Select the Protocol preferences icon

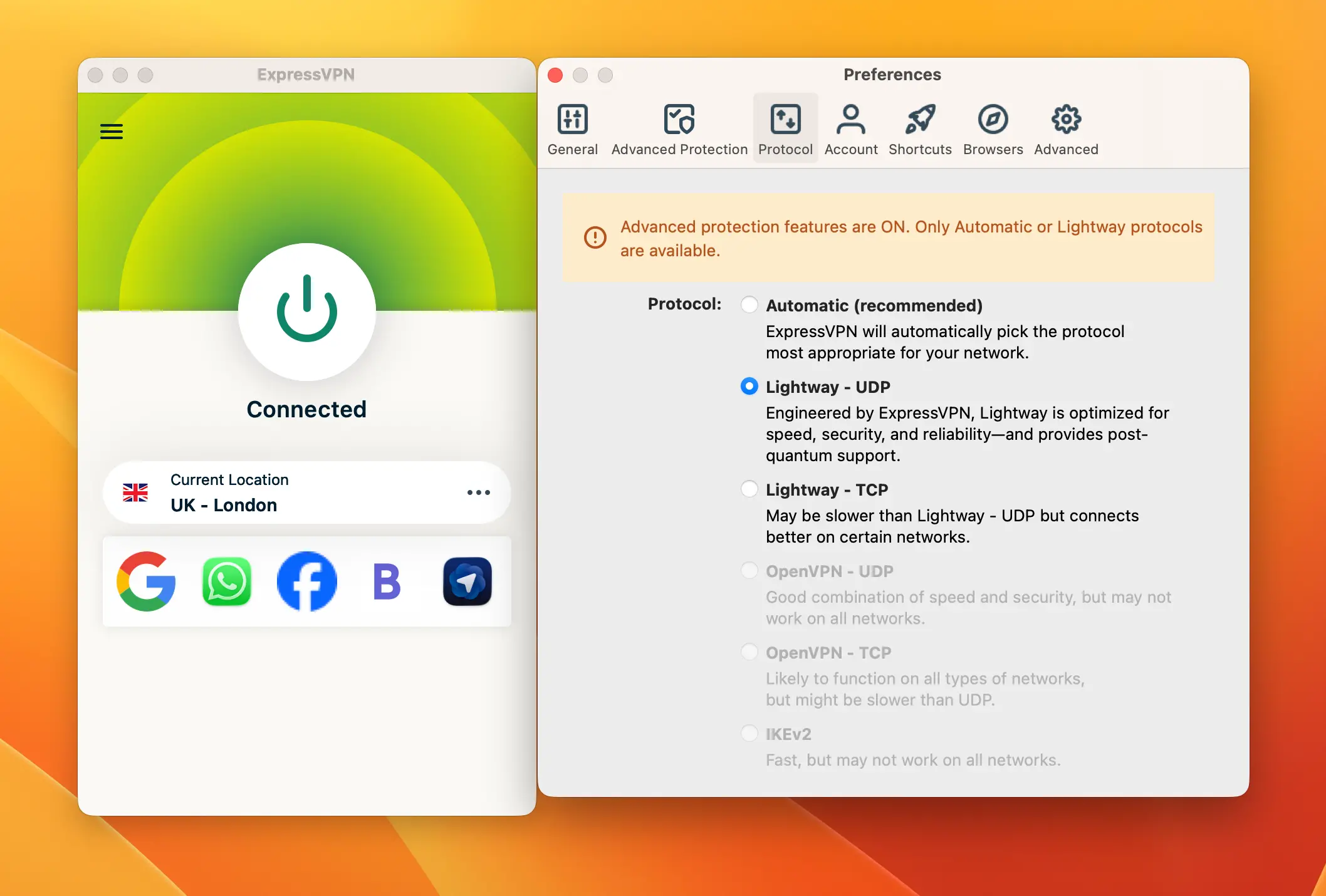pyautogui.click(x=785, y=127)
